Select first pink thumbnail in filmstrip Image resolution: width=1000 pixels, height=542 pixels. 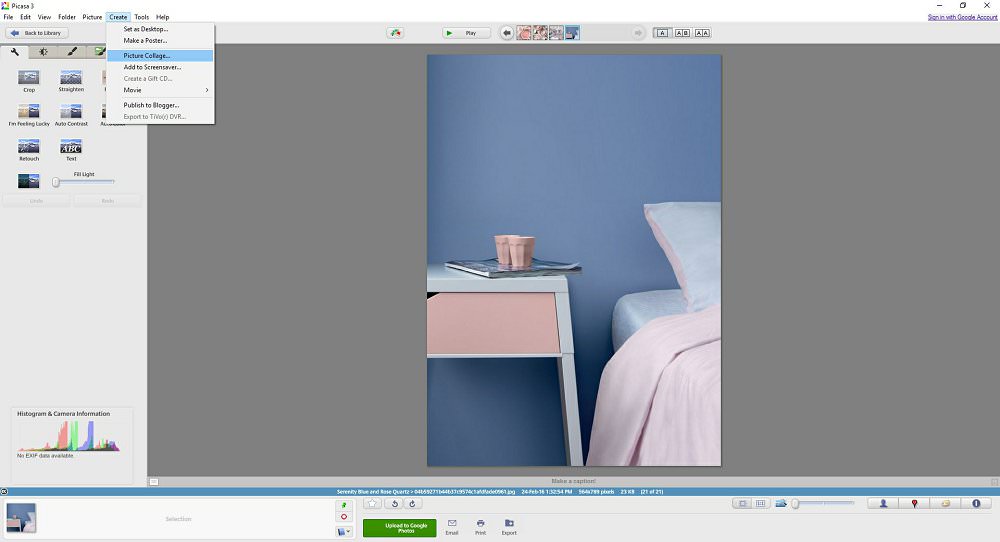(x=524, y=33)
